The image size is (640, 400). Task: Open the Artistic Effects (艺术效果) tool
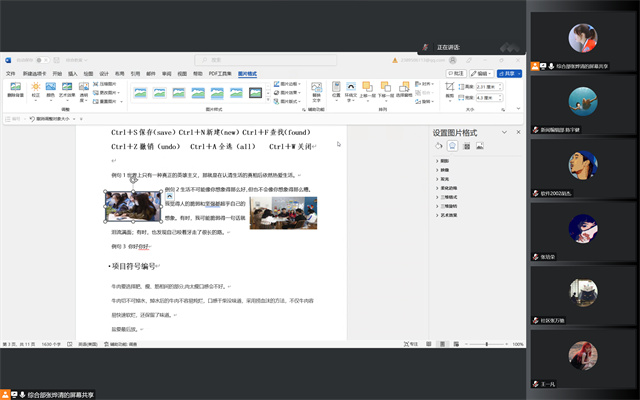click(67, 90)
